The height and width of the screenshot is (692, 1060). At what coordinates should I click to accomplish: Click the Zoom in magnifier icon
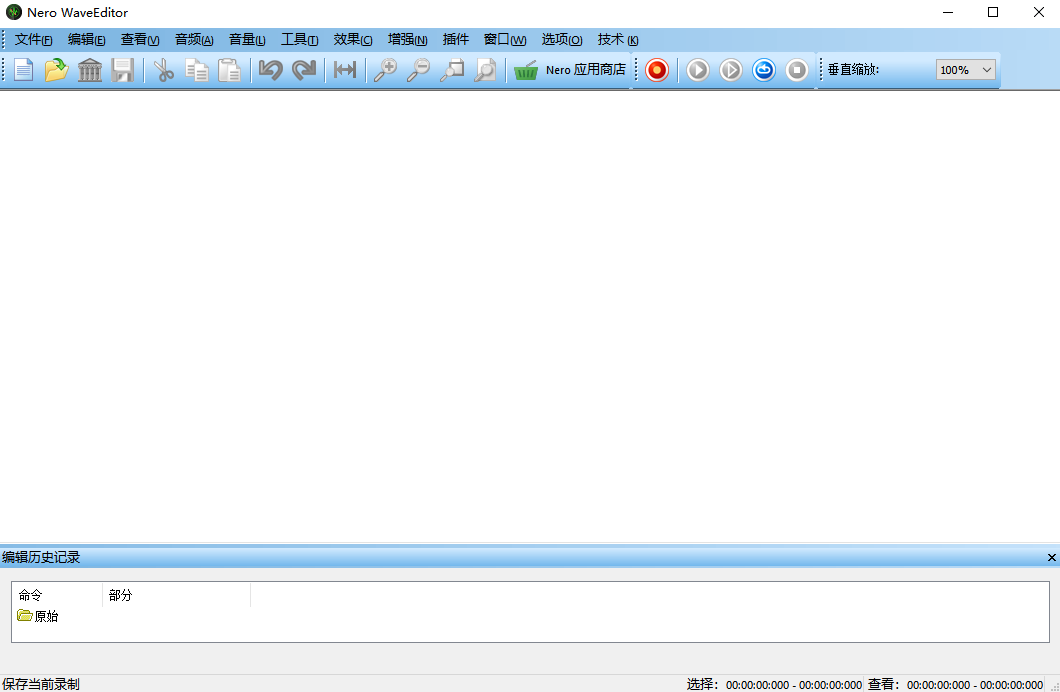coord(385,70)
